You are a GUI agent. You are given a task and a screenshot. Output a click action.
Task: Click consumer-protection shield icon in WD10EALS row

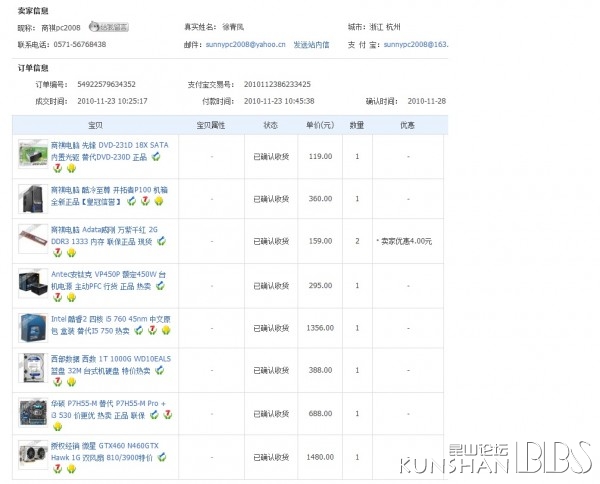[160, 370]
